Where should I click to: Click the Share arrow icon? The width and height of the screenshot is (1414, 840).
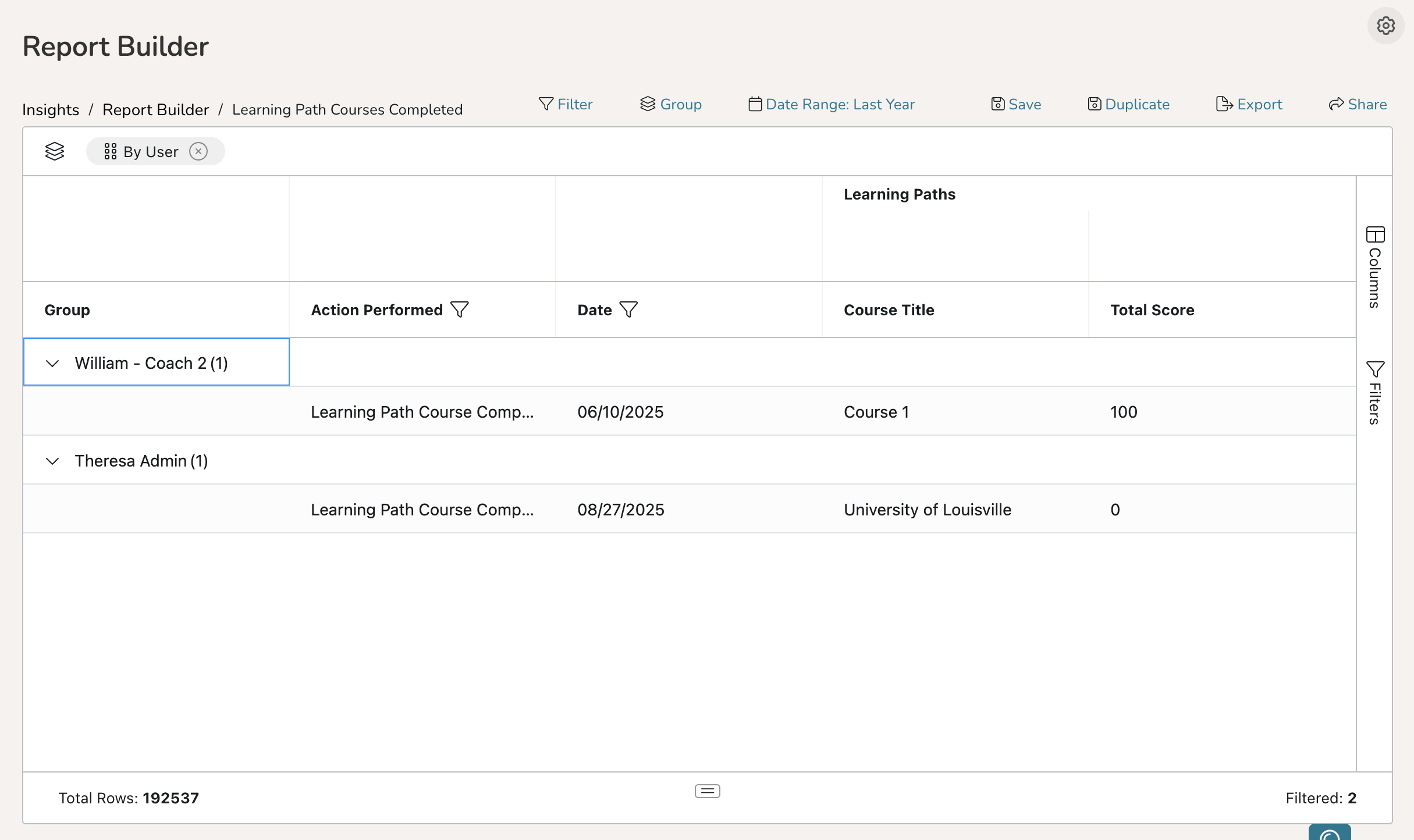click(x=1336, y=104)
